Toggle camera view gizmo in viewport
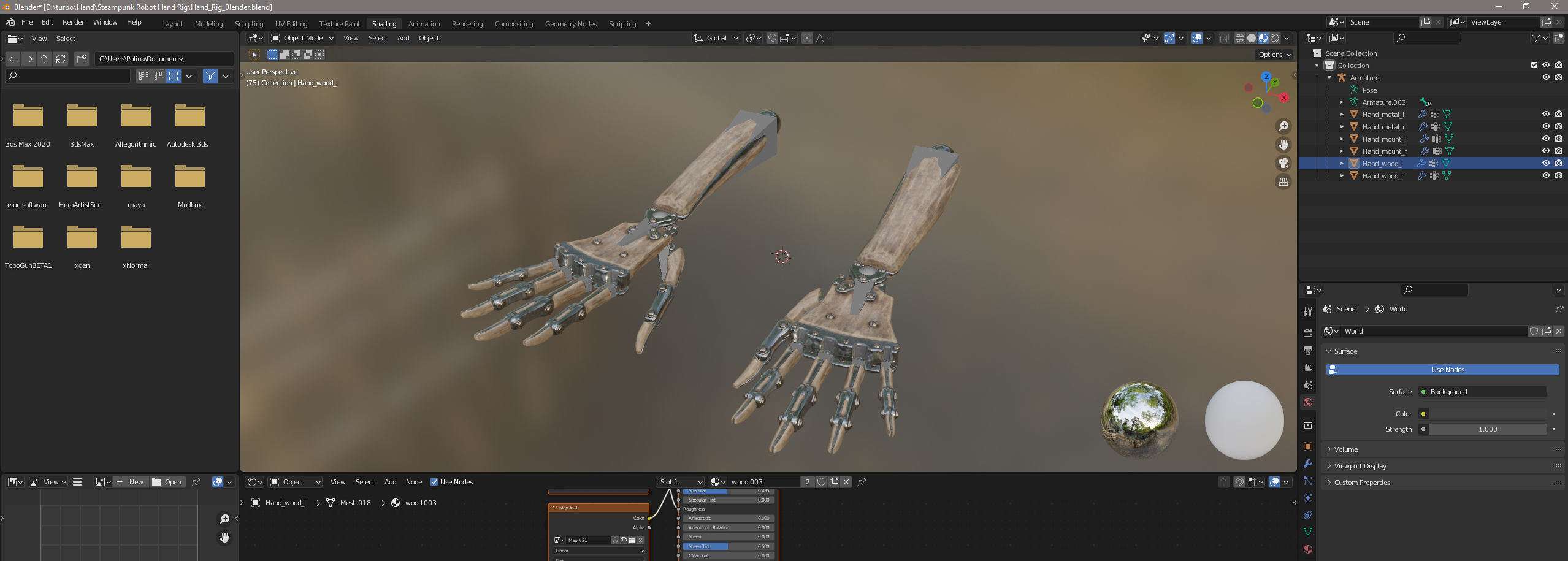The width and height of the screenshot is (1568, 561). click(1283, 163)
